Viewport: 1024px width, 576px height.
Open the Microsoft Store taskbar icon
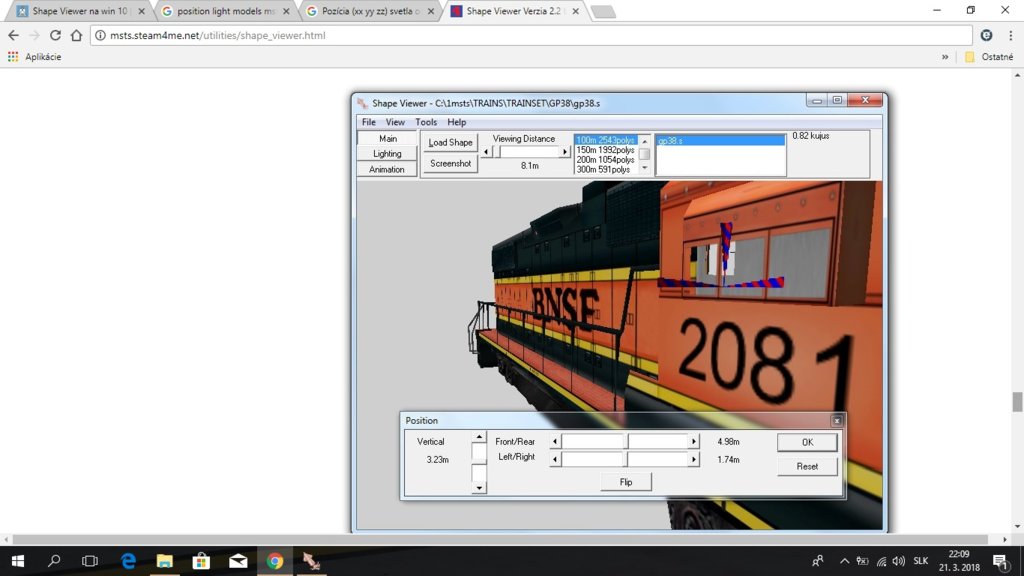click(x=200, y=561)
